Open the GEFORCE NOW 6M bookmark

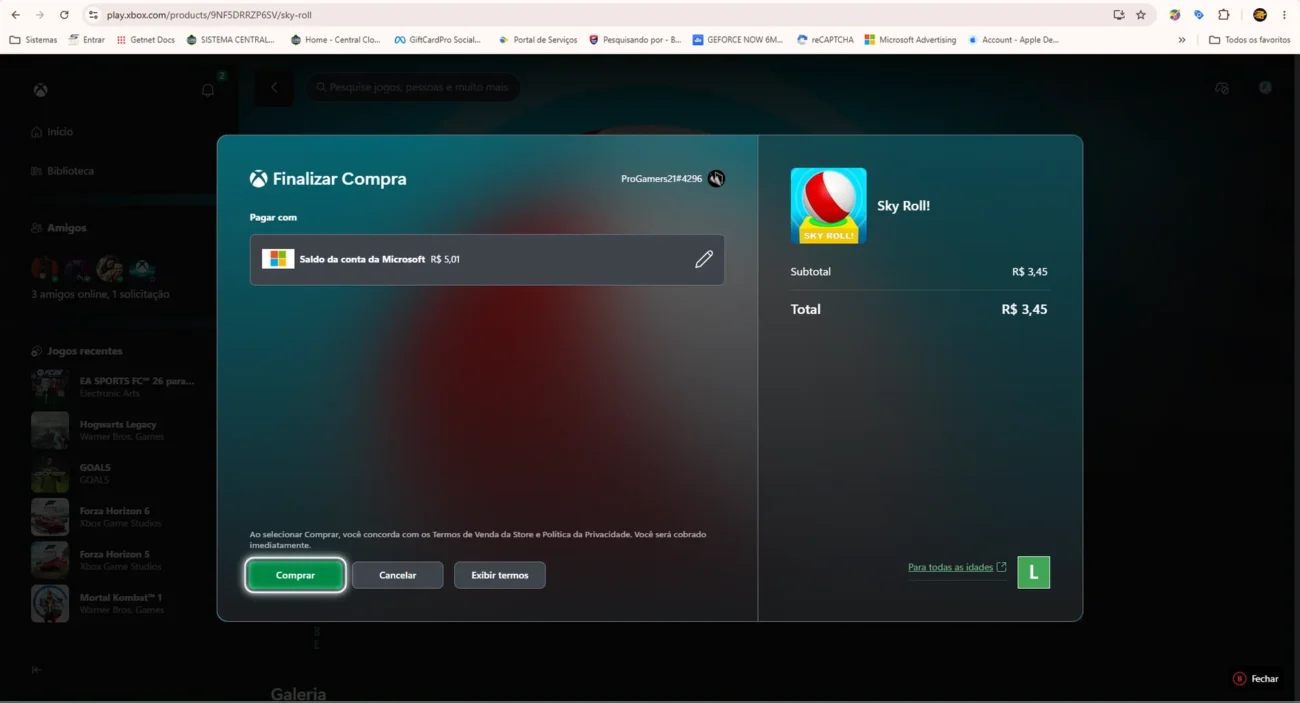click(x=738, y=40)
